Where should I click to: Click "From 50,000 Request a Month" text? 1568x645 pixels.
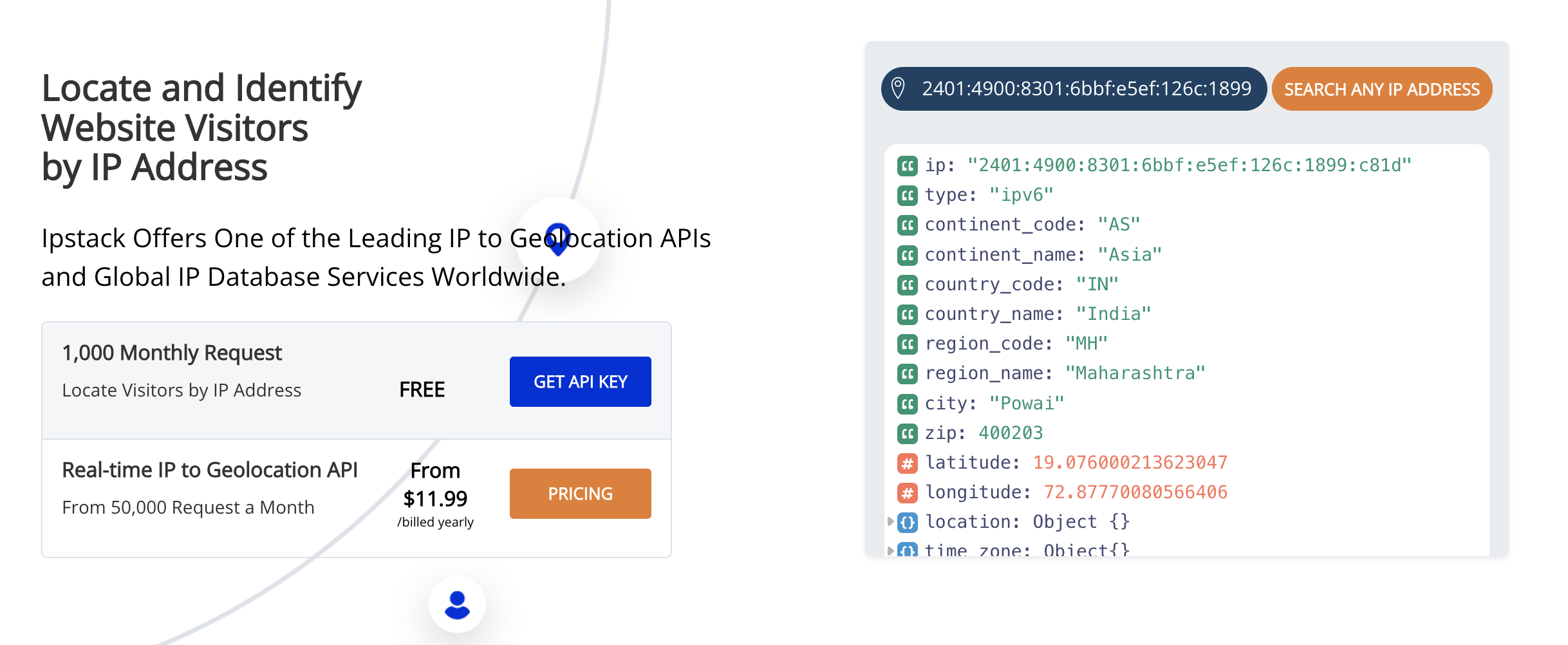pos(188,507)
